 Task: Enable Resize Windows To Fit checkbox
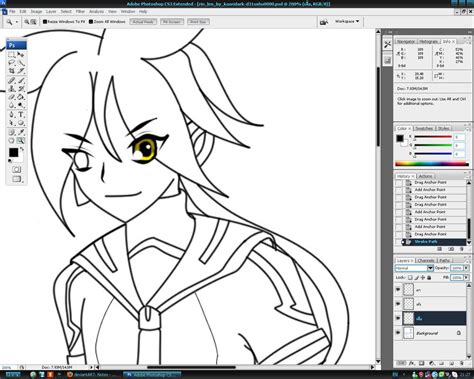tap(45, 22)
